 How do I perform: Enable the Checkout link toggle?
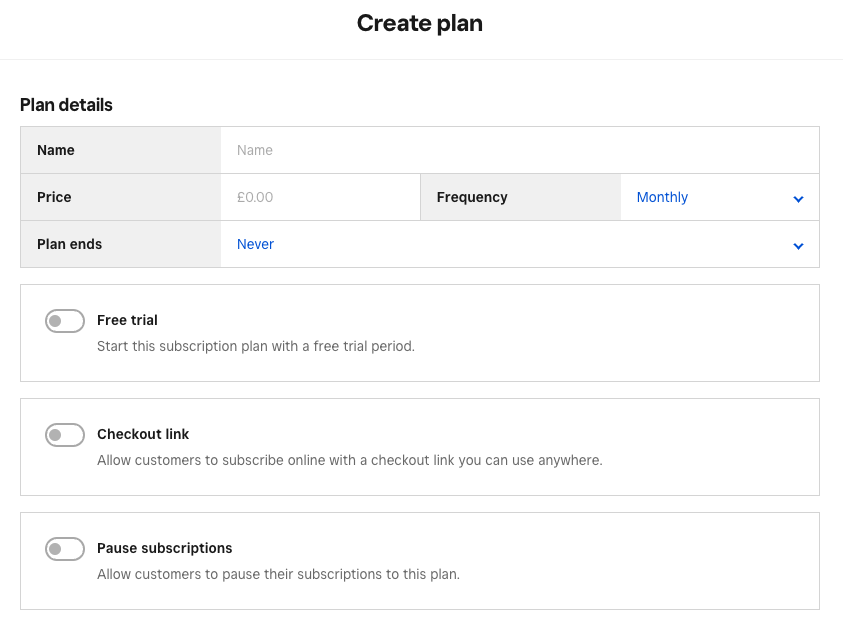pyautogui.click(x=65, y=435)
